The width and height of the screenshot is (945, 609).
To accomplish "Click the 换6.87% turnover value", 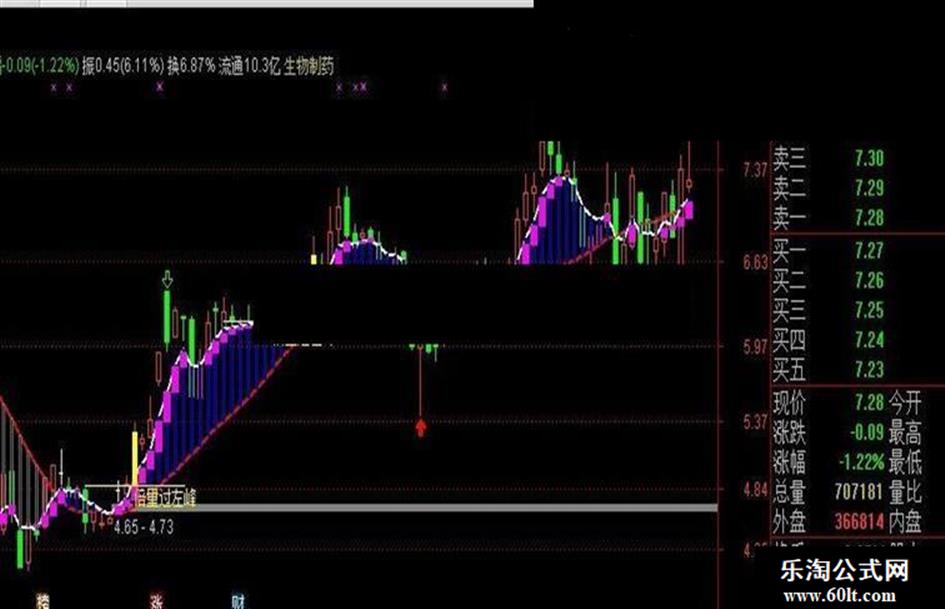I will [x=192, y=66].
